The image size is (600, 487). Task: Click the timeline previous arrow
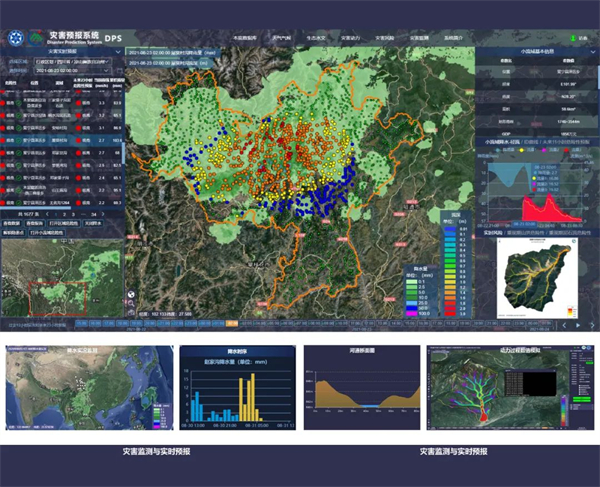tap(564, 324)
